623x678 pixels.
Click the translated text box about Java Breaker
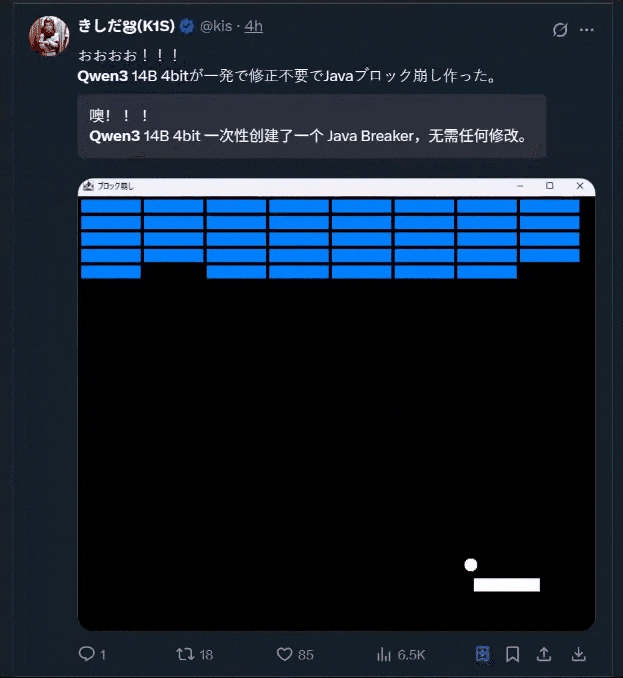pyautogui.click(x=312, y=126)
